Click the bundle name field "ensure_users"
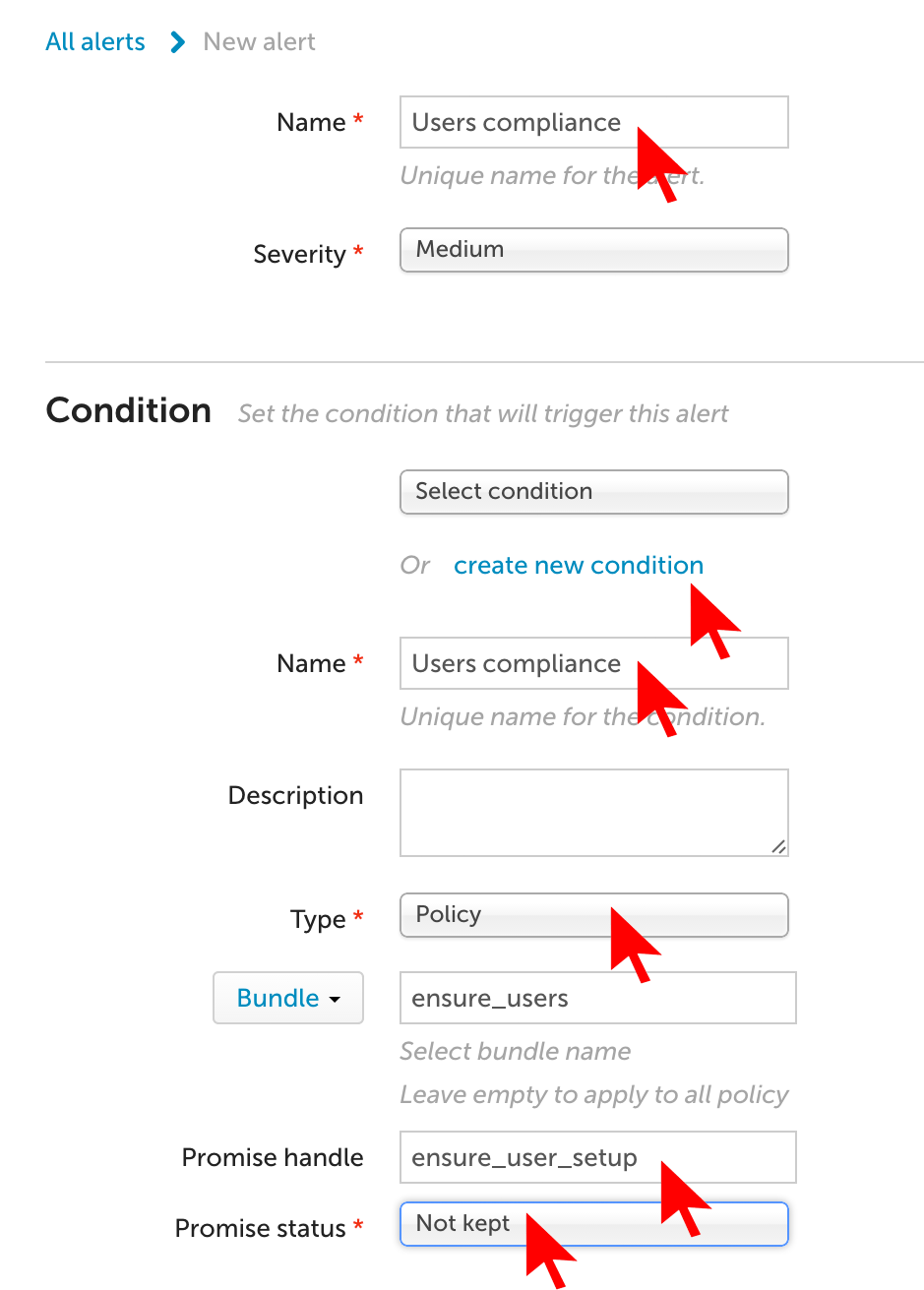The height and width of the screenshot is (1290, 924). coord(597,999)
